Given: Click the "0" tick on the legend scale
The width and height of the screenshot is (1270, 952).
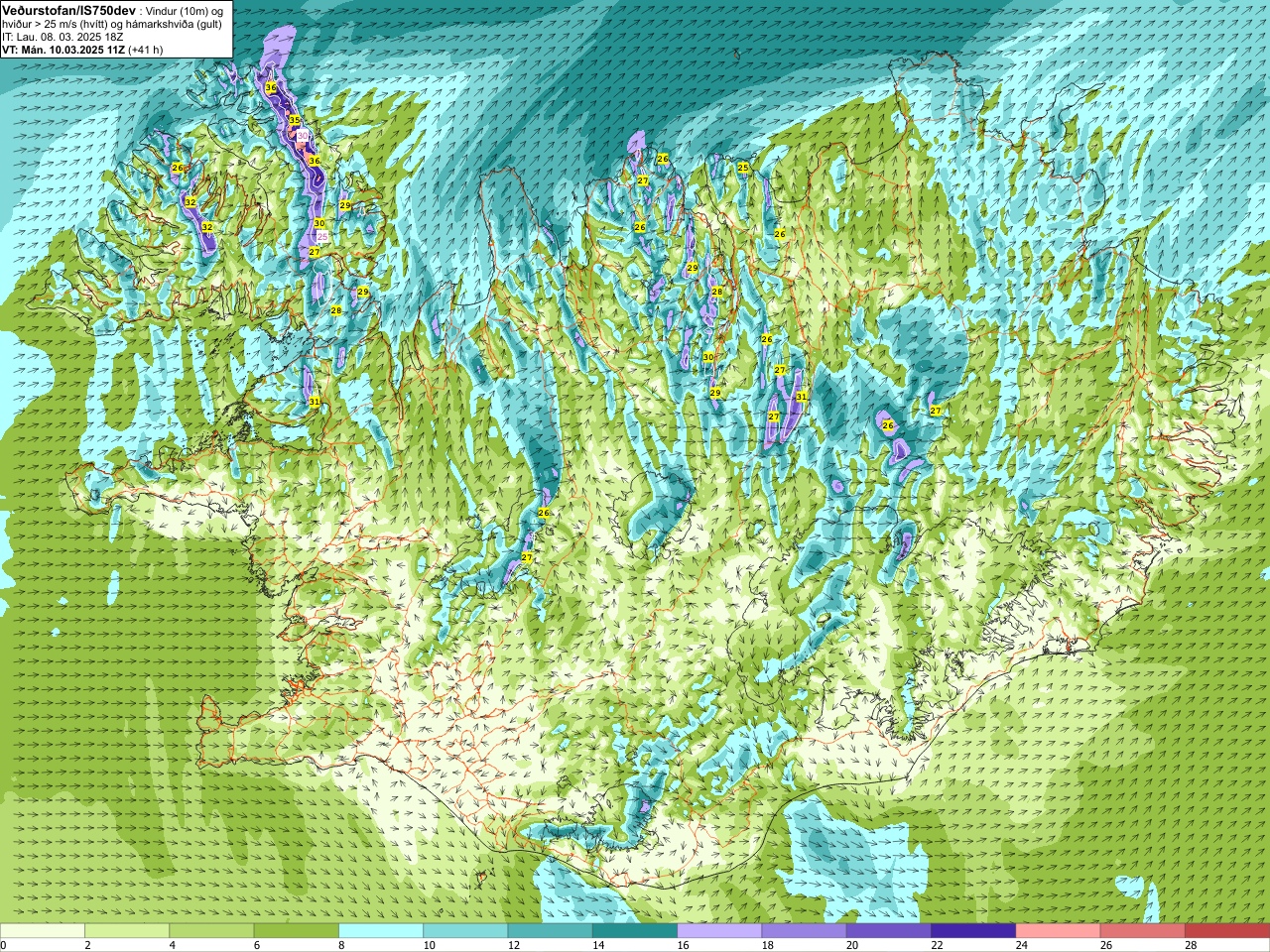Looking at the screenshot, I should [x=4, y=945].
